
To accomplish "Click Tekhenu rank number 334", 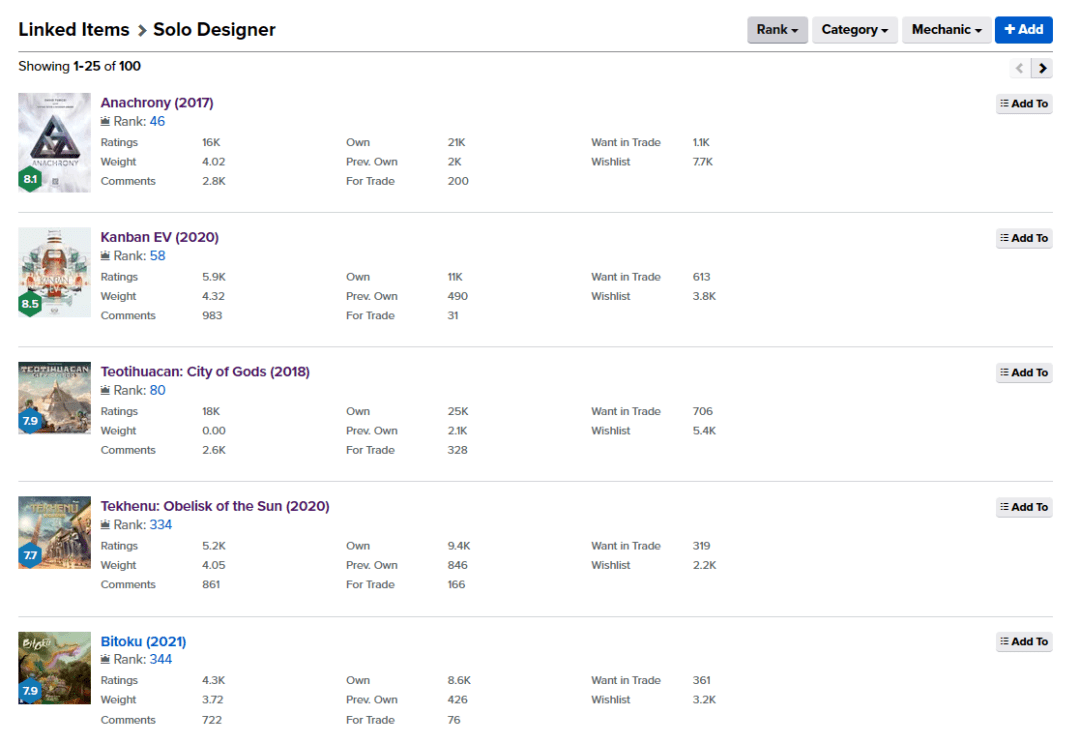I will (160, 525).
